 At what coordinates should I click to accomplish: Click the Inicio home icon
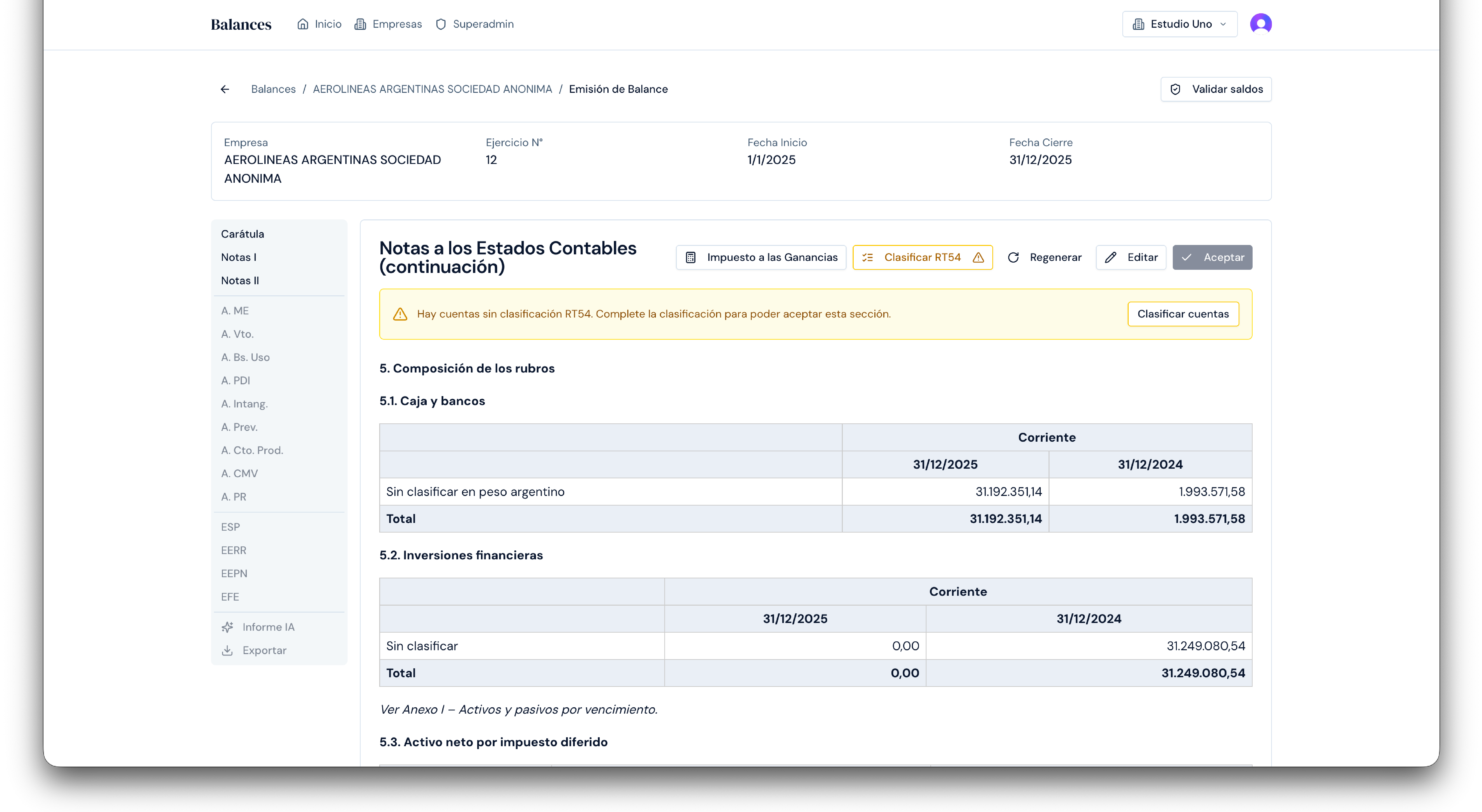point(303,24)
